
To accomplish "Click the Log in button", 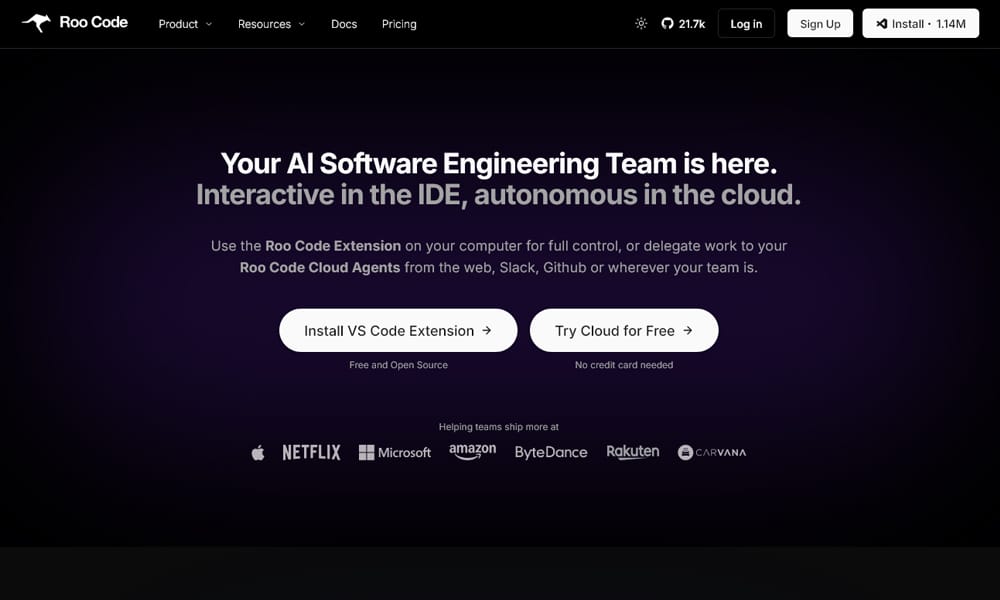I will (x=746, y=23).
